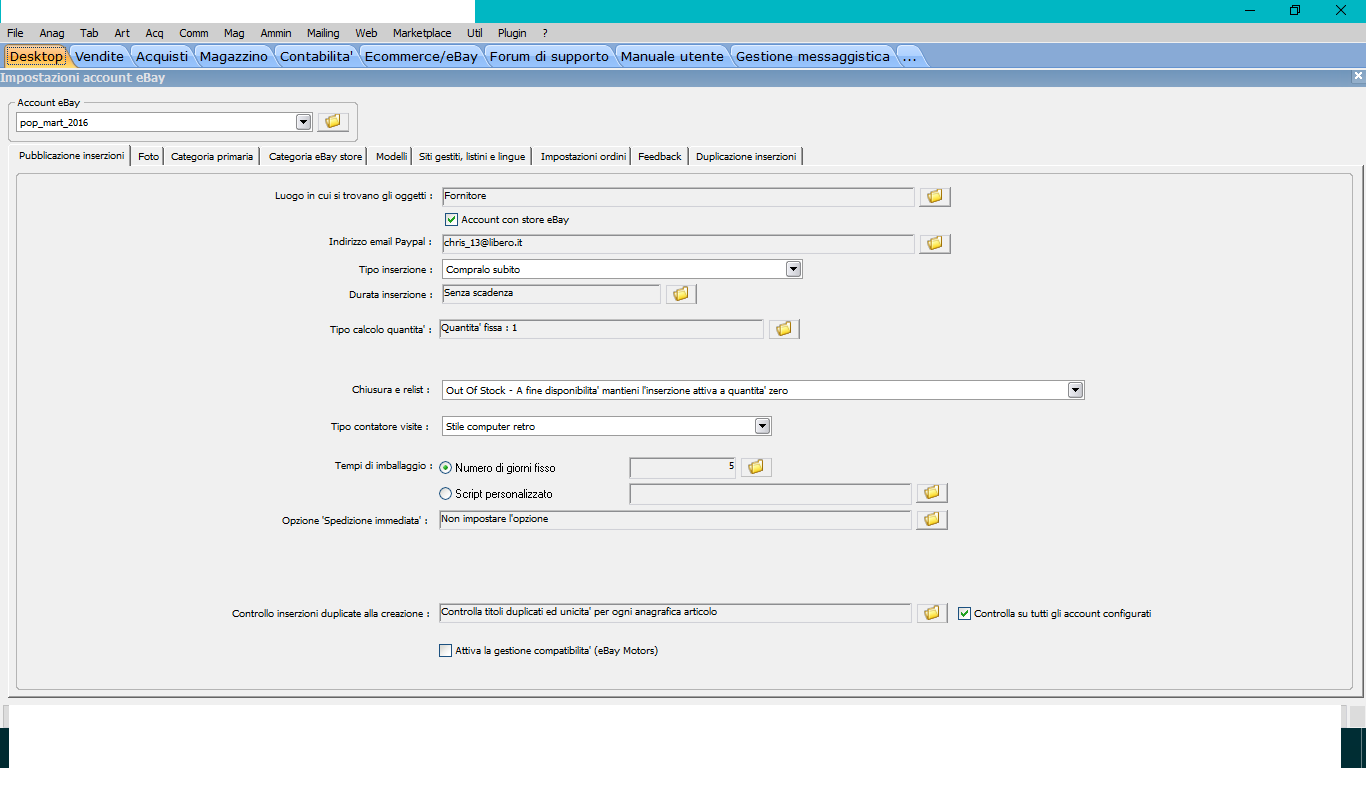Open the '?' help menu
Viewport: 1366px width, 800px height.
point(545,33)
